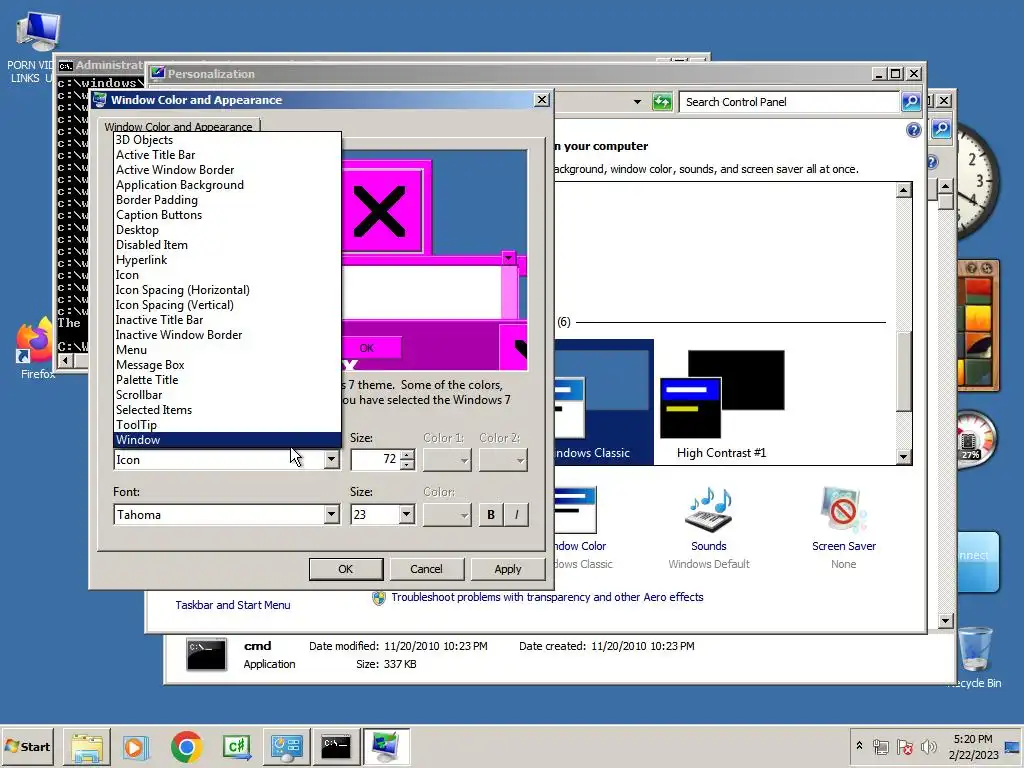Launch Windows Media Player from taskbar
The height and width of the screenshot is (768, 1024).
pyautogui.click(x=136, y=746)
